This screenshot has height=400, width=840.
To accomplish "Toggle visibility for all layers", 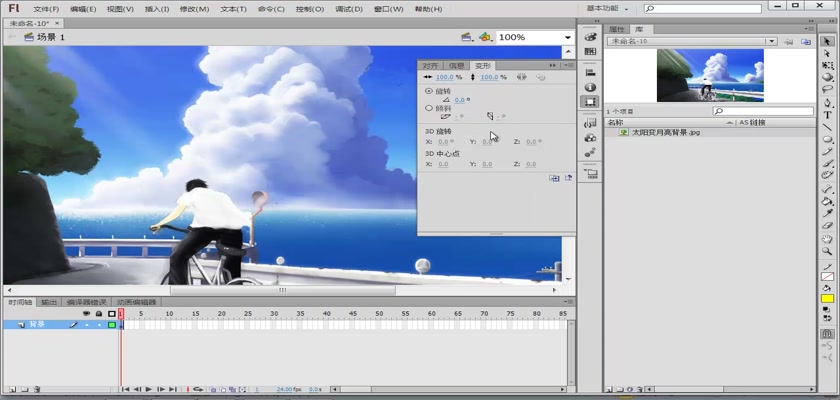I will coord(86,314).
